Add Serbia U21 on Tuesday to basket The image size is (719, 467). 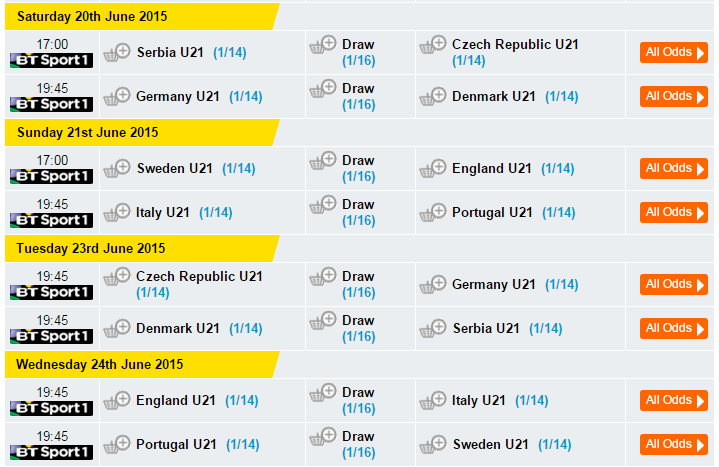point(432,328)
